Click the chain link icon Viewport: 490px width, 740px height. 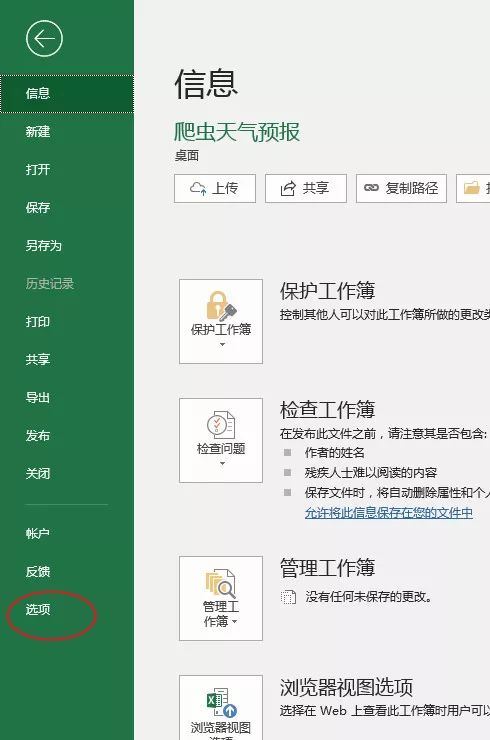372,188
